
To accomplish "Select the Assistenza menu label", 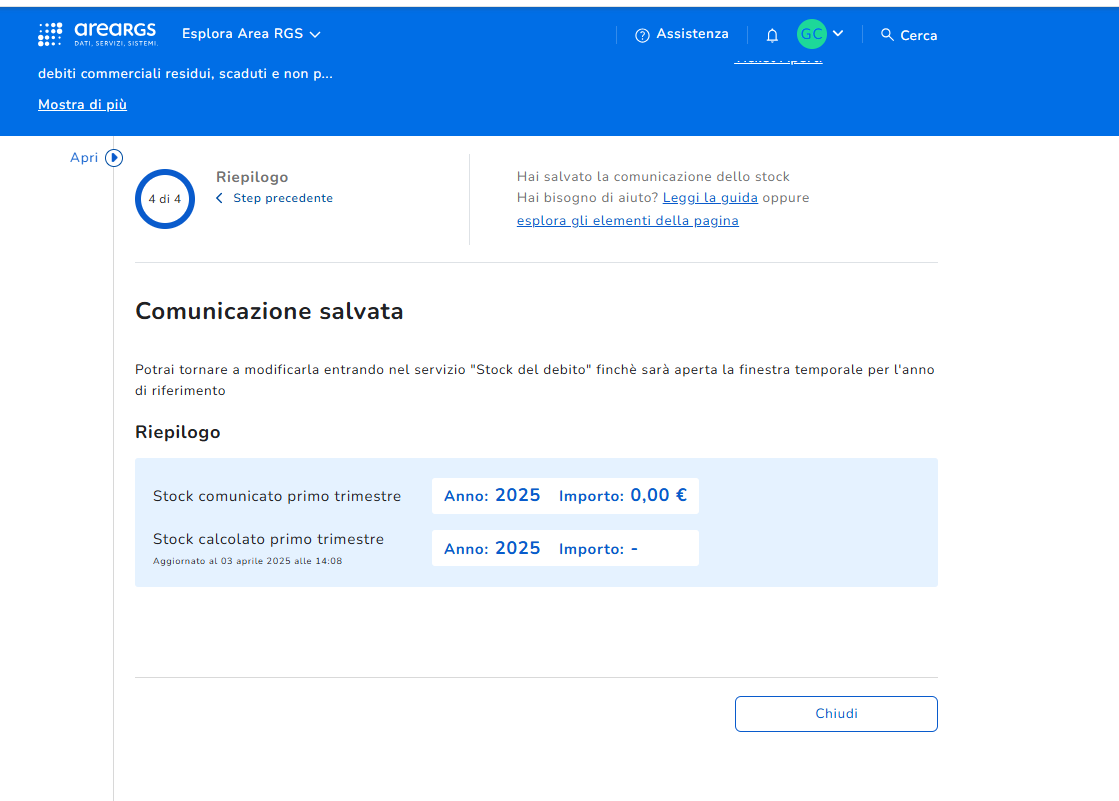I will [x=692, y=34].
